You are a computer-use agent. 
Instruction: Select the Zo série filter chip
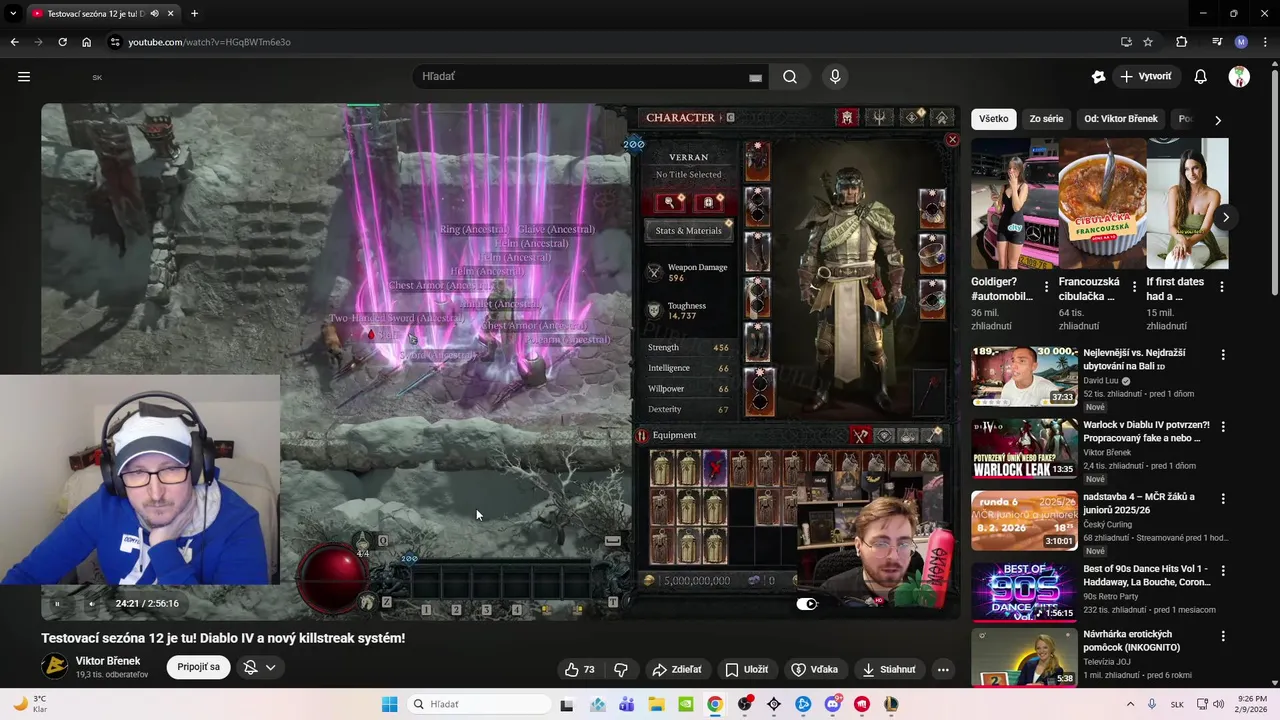(x=1046, y=119)
